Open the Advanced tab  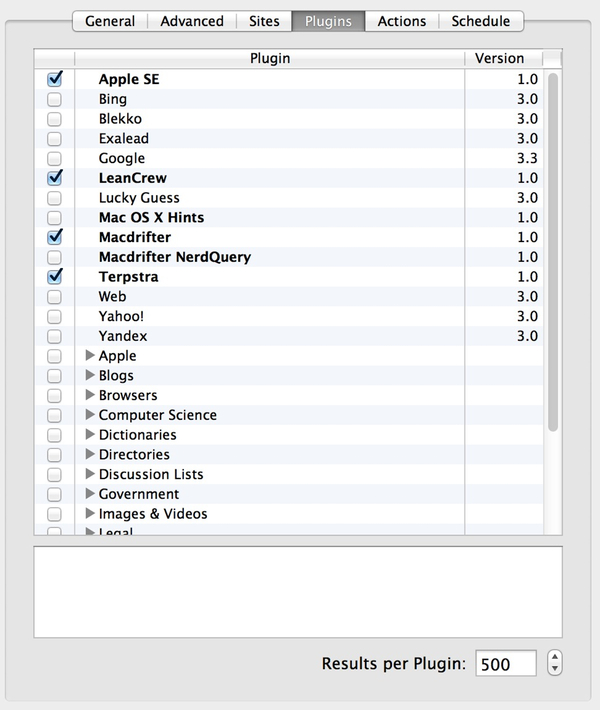pos(192,21)
